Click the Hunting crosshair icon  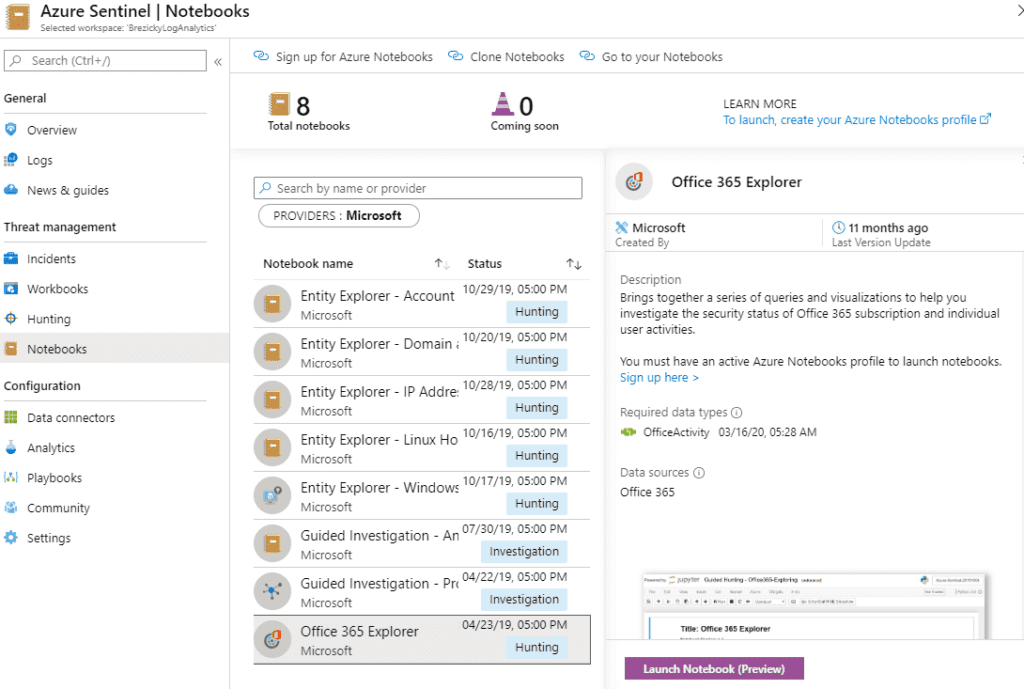(x=10, y=318)
